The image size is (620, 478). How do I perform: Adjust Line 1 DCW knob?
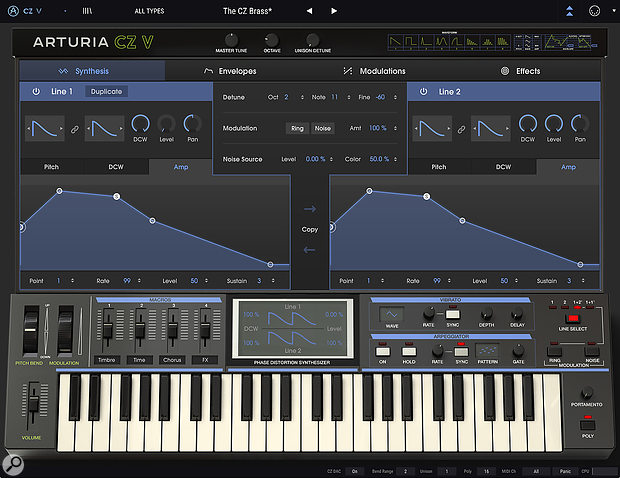pos(140,124)
